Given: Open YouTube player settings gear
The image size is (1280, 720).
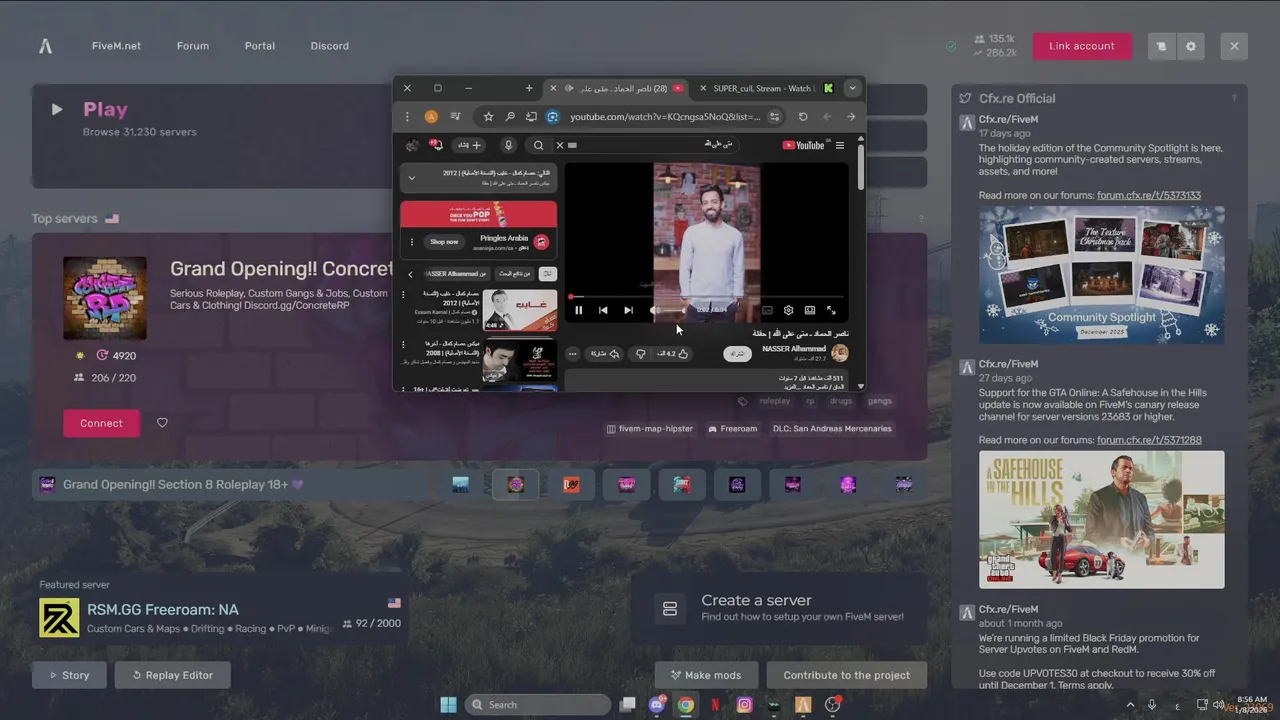Looking at the screenshot, I should click(788, 311).
